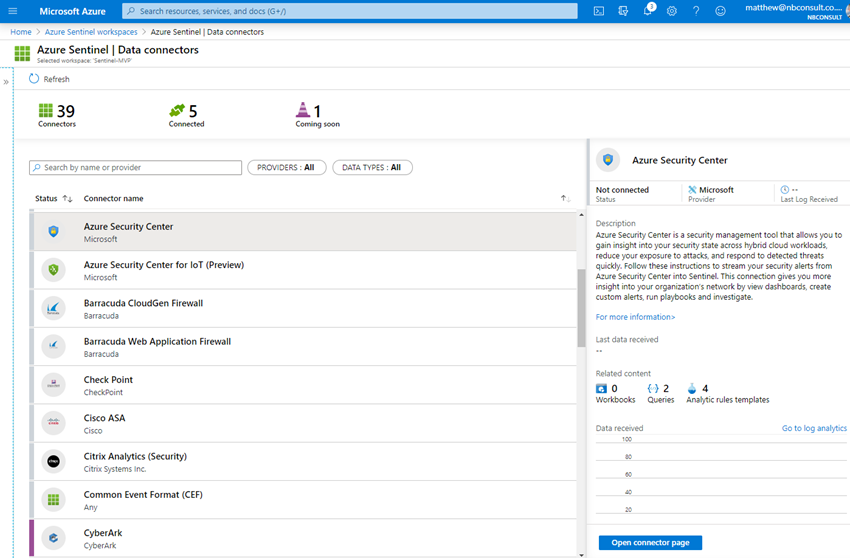The width and height of the screenshot is (850, 558).
Task: Click the Connected plug icon
Action: (177, 111)
